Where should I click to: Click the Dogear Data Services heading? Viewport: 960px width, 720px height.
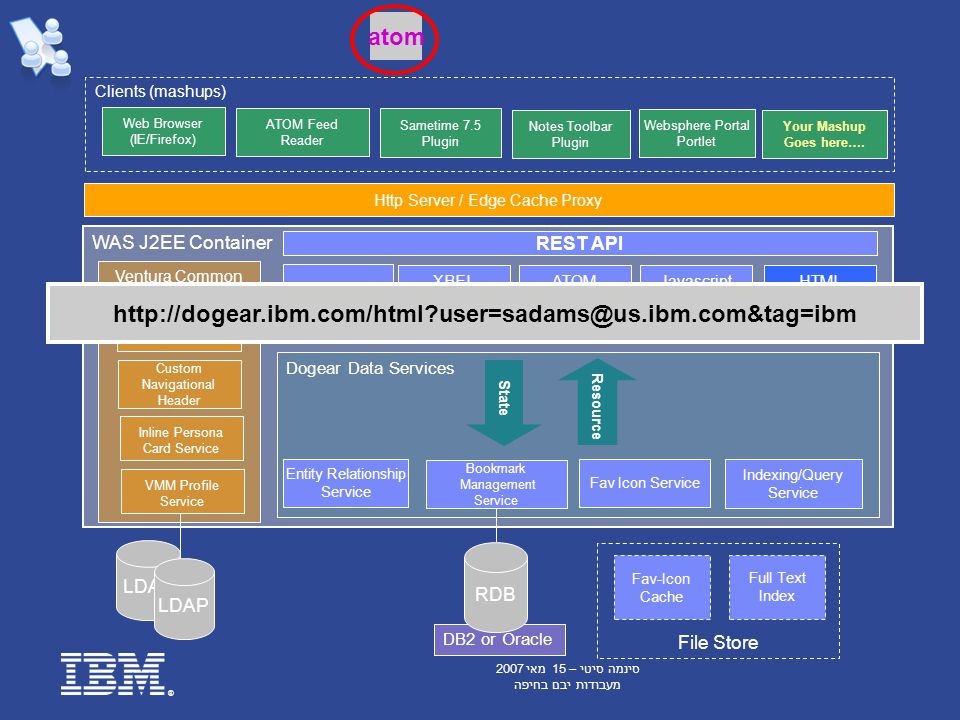click(370, 369)
